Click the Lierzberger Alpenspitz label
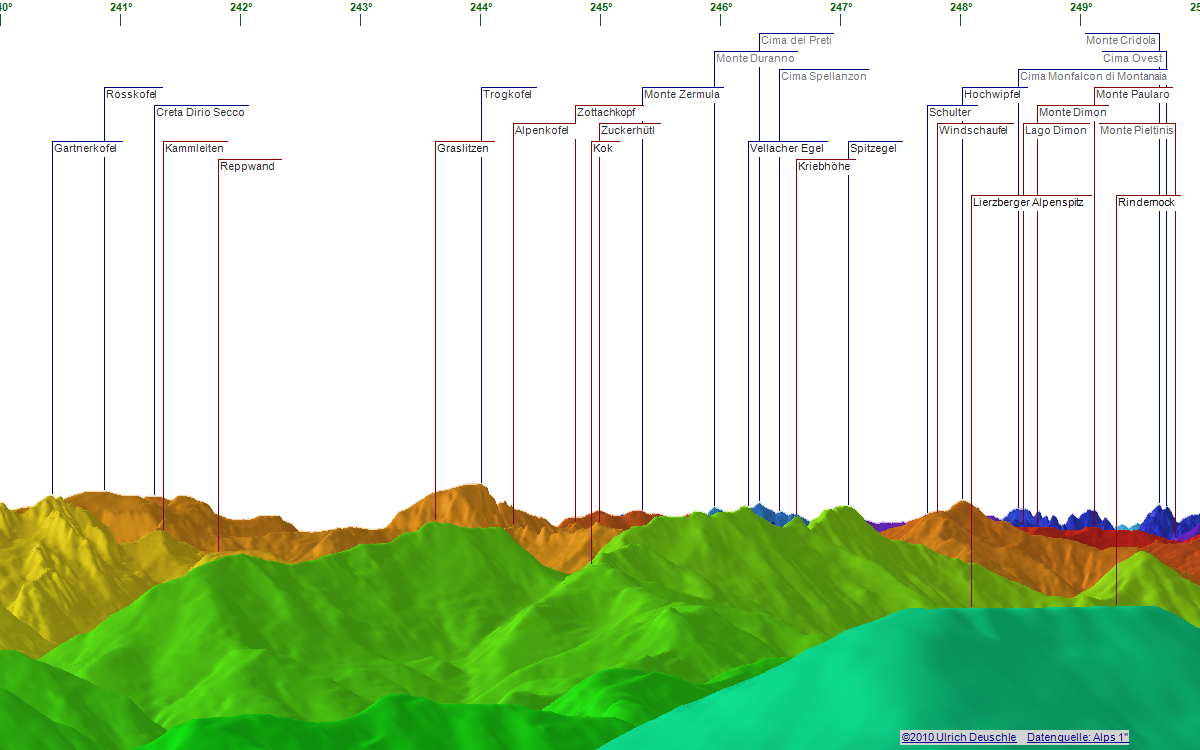The image size is (1200, 750). (1029, 202)
